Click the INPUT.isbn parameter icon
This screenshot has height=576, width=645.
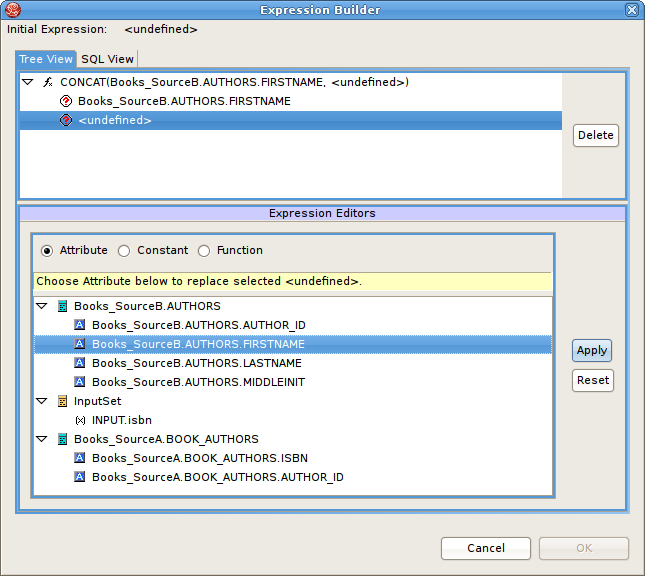point(80,420)
